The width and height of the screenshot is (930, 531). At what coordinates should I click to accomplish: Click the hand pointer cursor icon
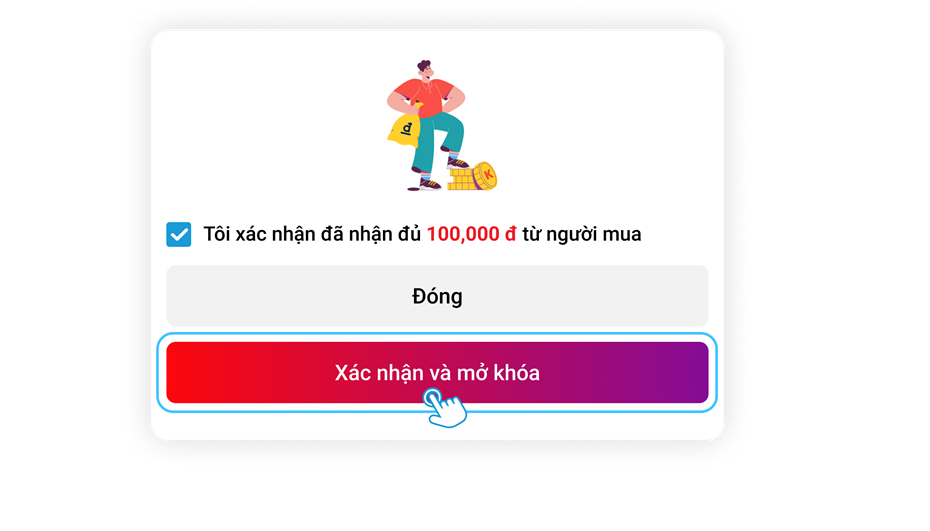tap(445, 408)
